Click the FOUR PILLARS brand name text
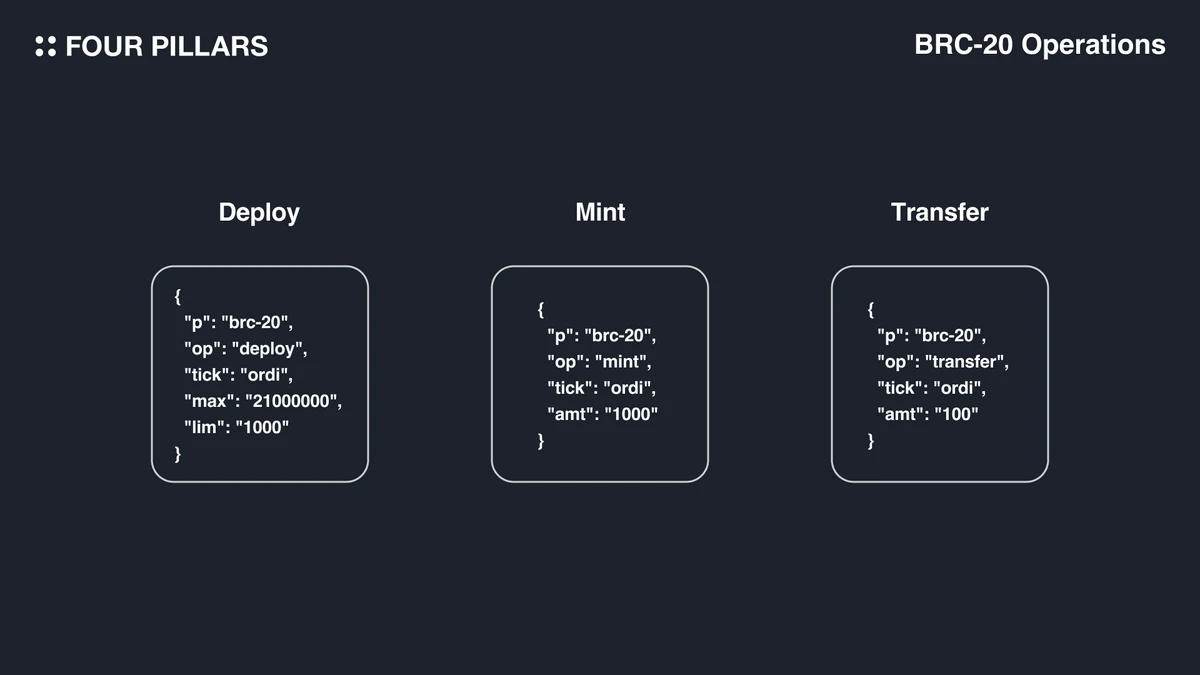 click(x=166, y=46)
